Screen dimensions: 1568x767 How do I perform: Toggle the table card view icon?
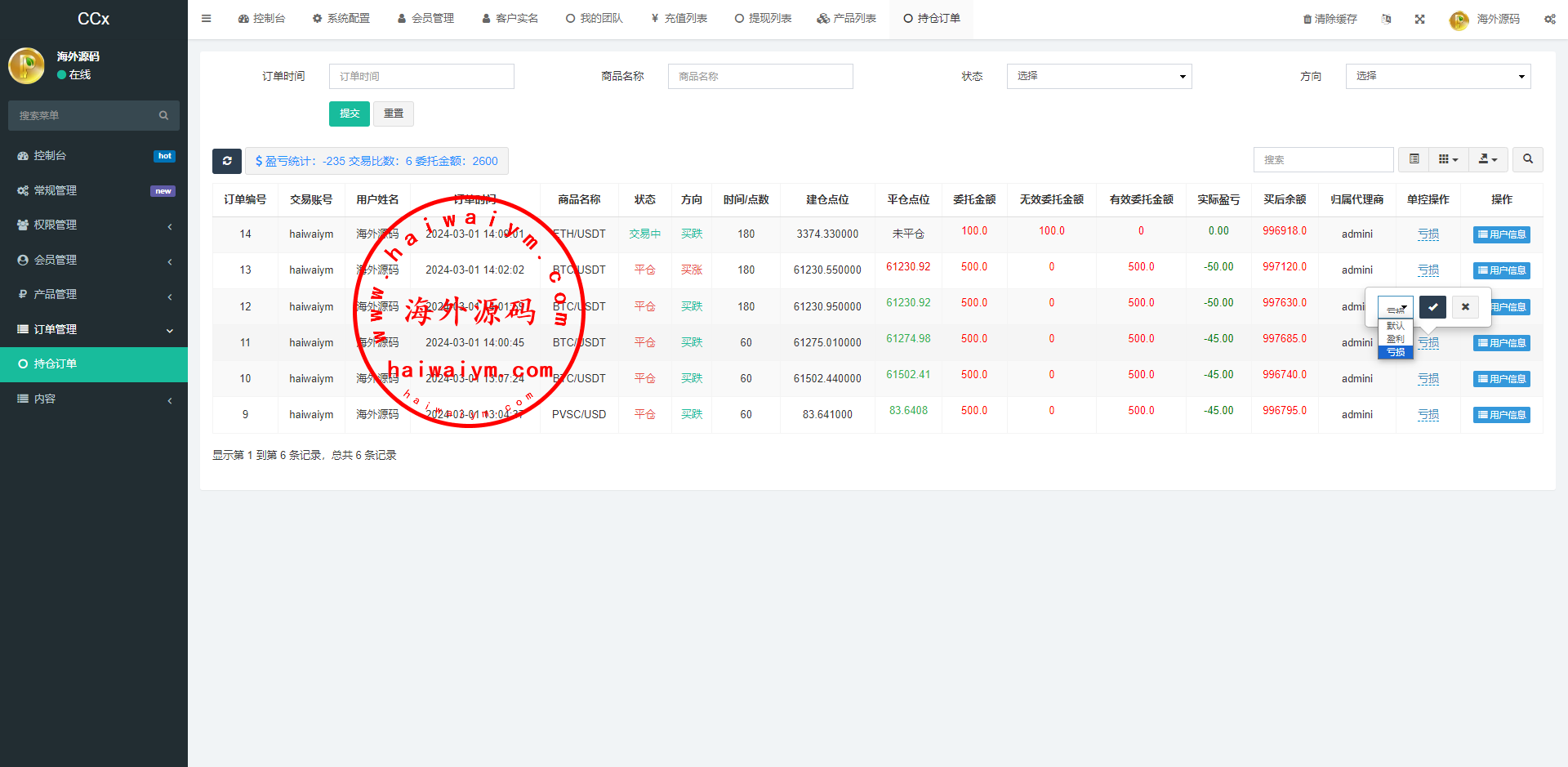1414,159
